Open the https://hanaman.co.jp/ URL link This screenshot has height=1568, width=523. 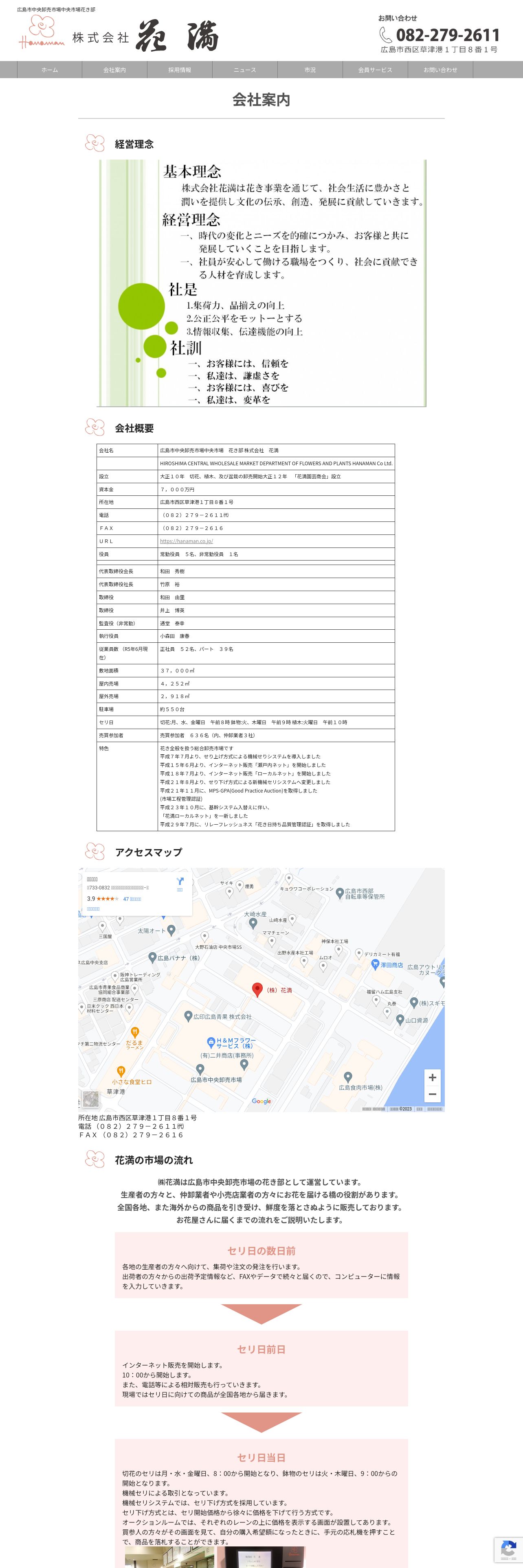186,541
